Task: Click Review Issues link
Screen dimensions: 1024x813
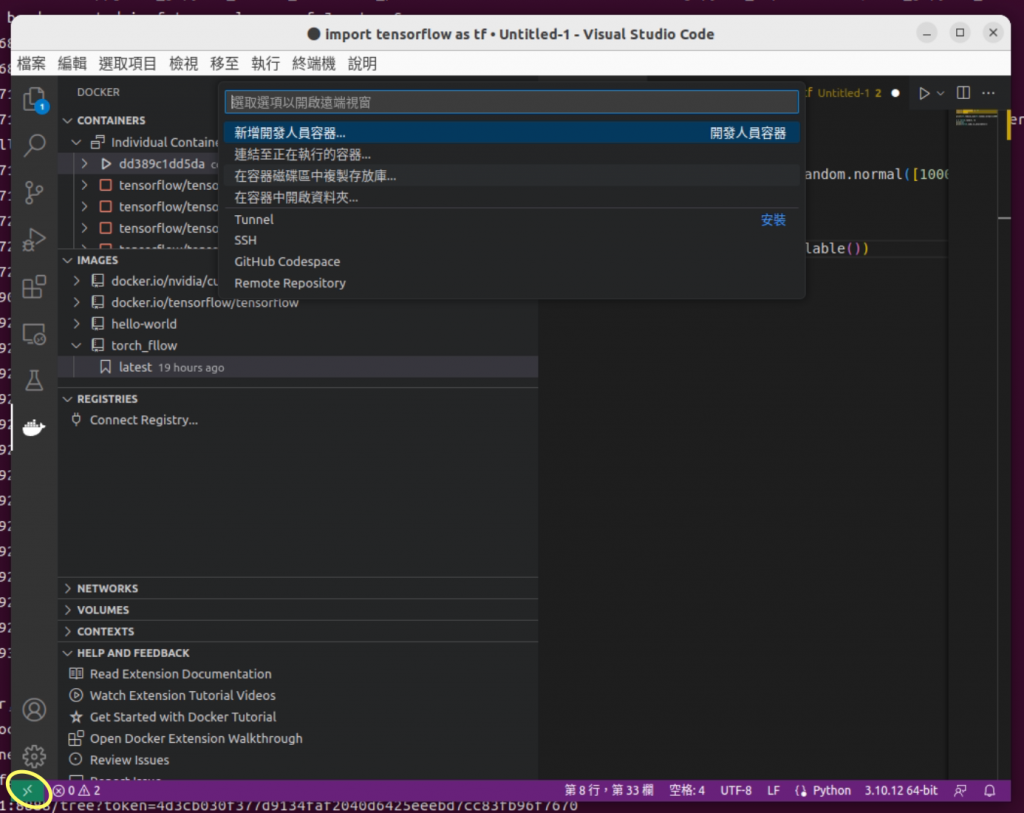Action: click(129, 760)
